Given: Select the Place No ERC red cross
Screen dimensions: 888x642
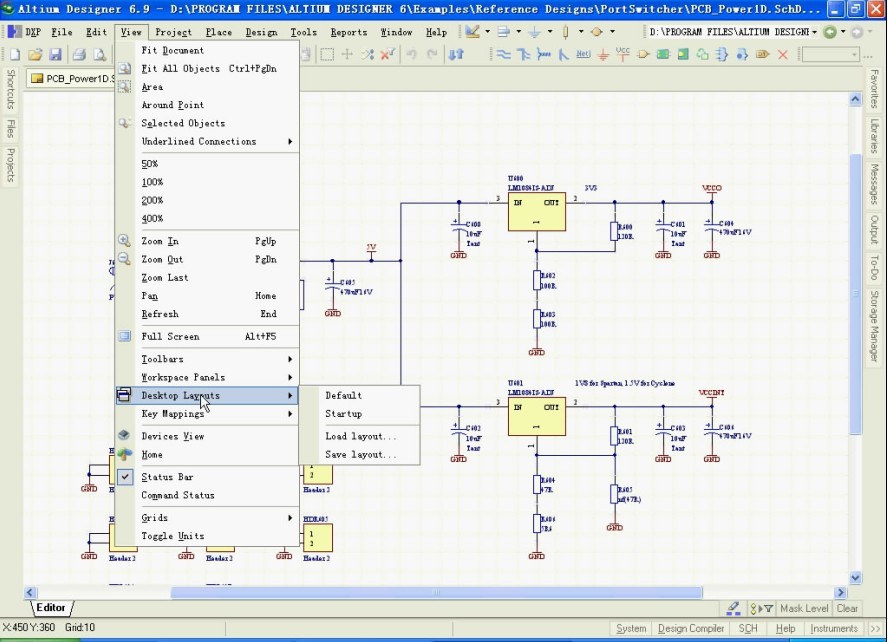Looking at the screenshot, I should 783,54.
